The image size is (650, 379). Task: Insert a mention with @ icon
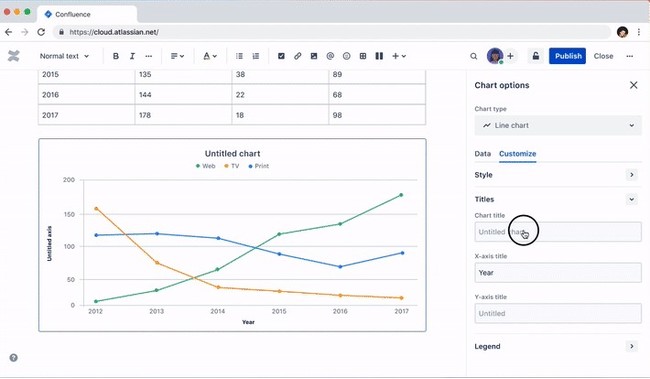tap(330, 56)
